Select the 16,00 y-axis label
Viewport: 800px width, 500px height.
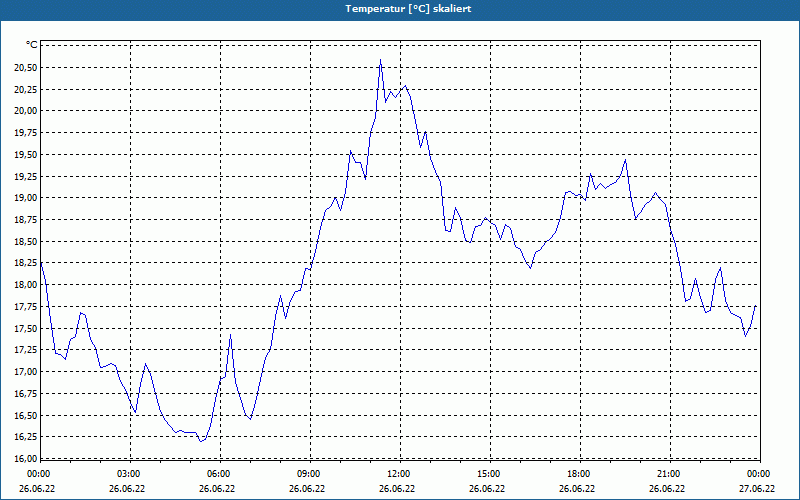26,458
